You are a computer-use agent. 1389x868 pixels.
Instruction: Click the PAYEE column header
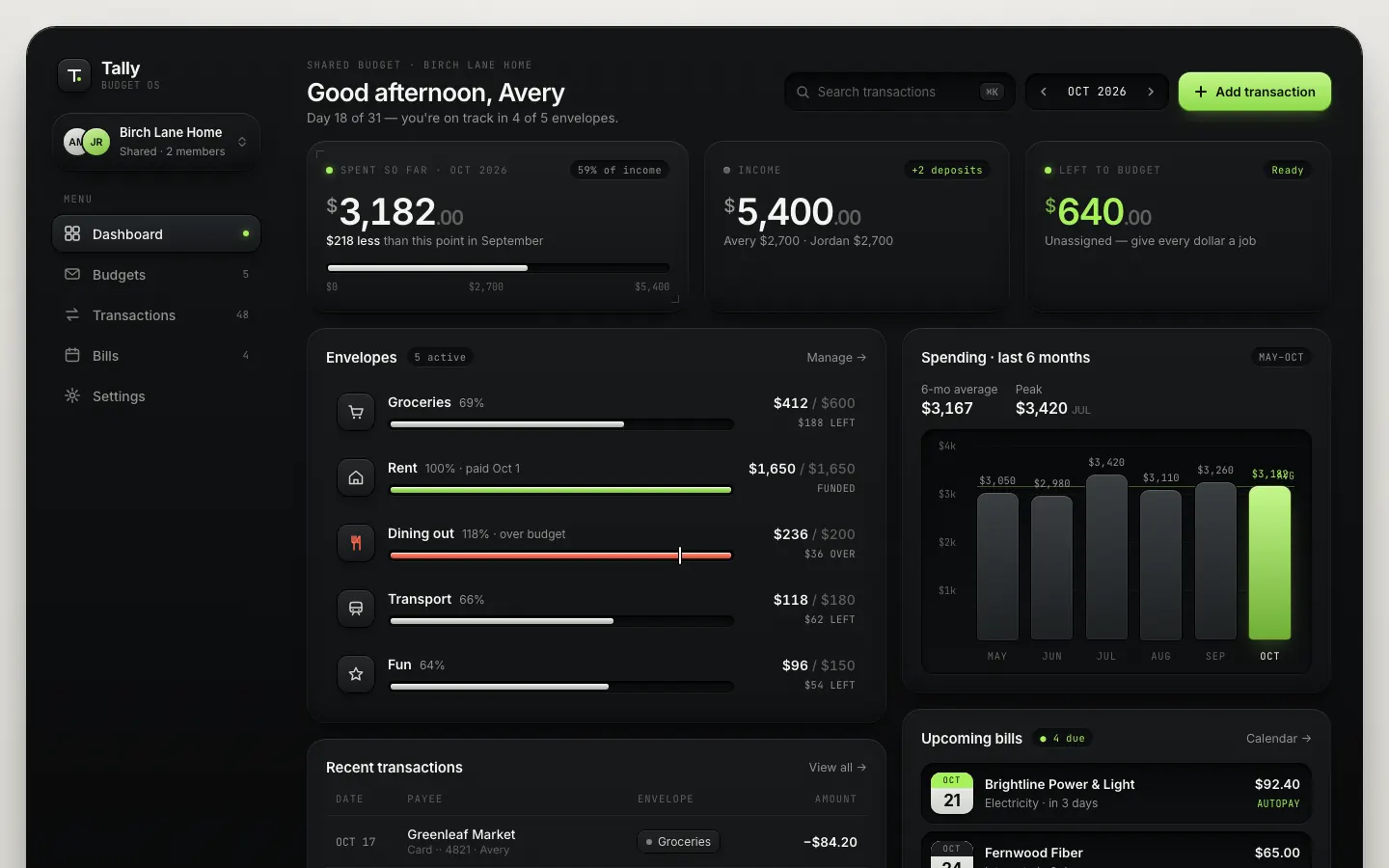424,799
